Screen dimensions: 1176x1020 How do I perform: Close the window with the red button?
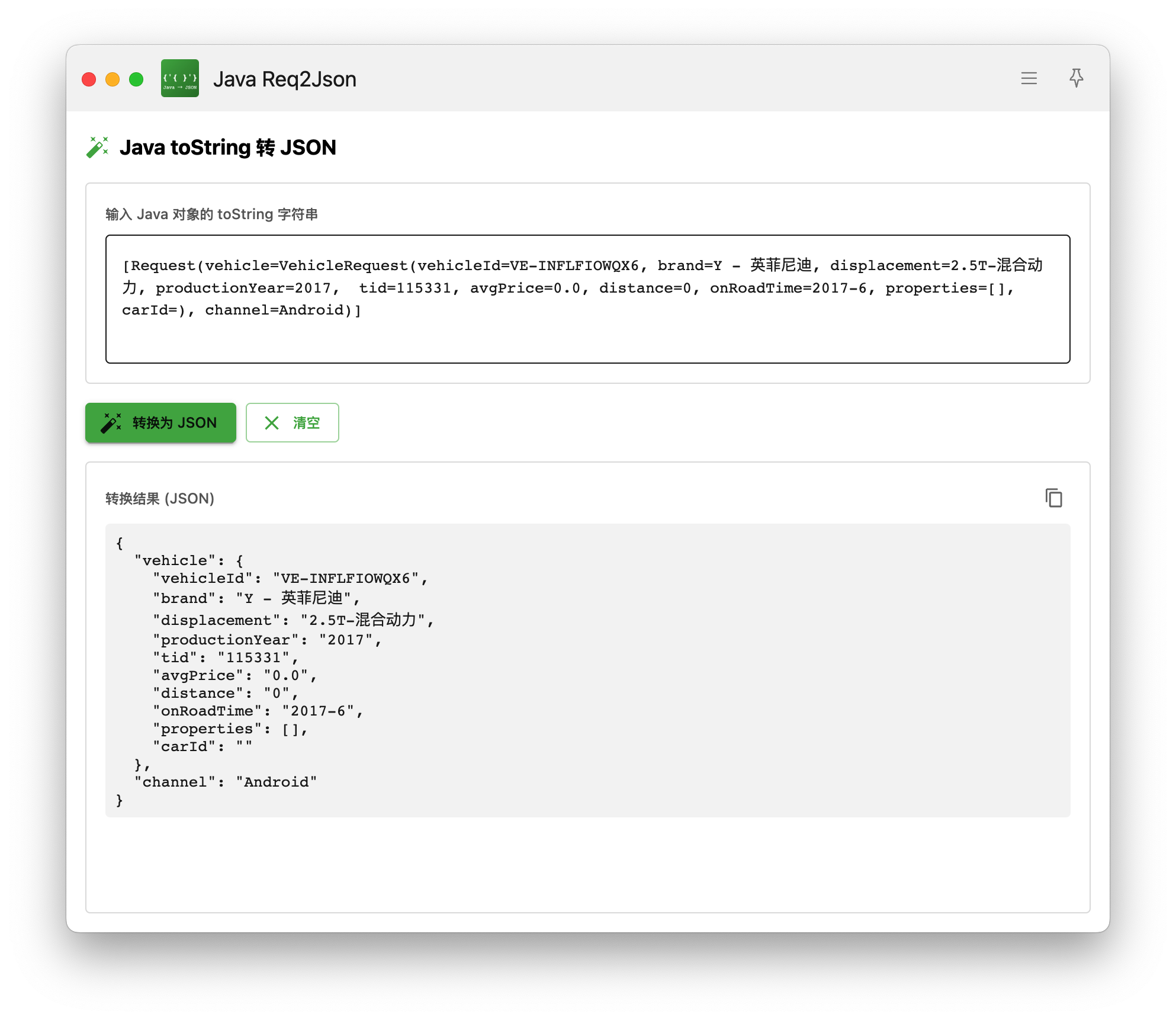coord(89,79)
